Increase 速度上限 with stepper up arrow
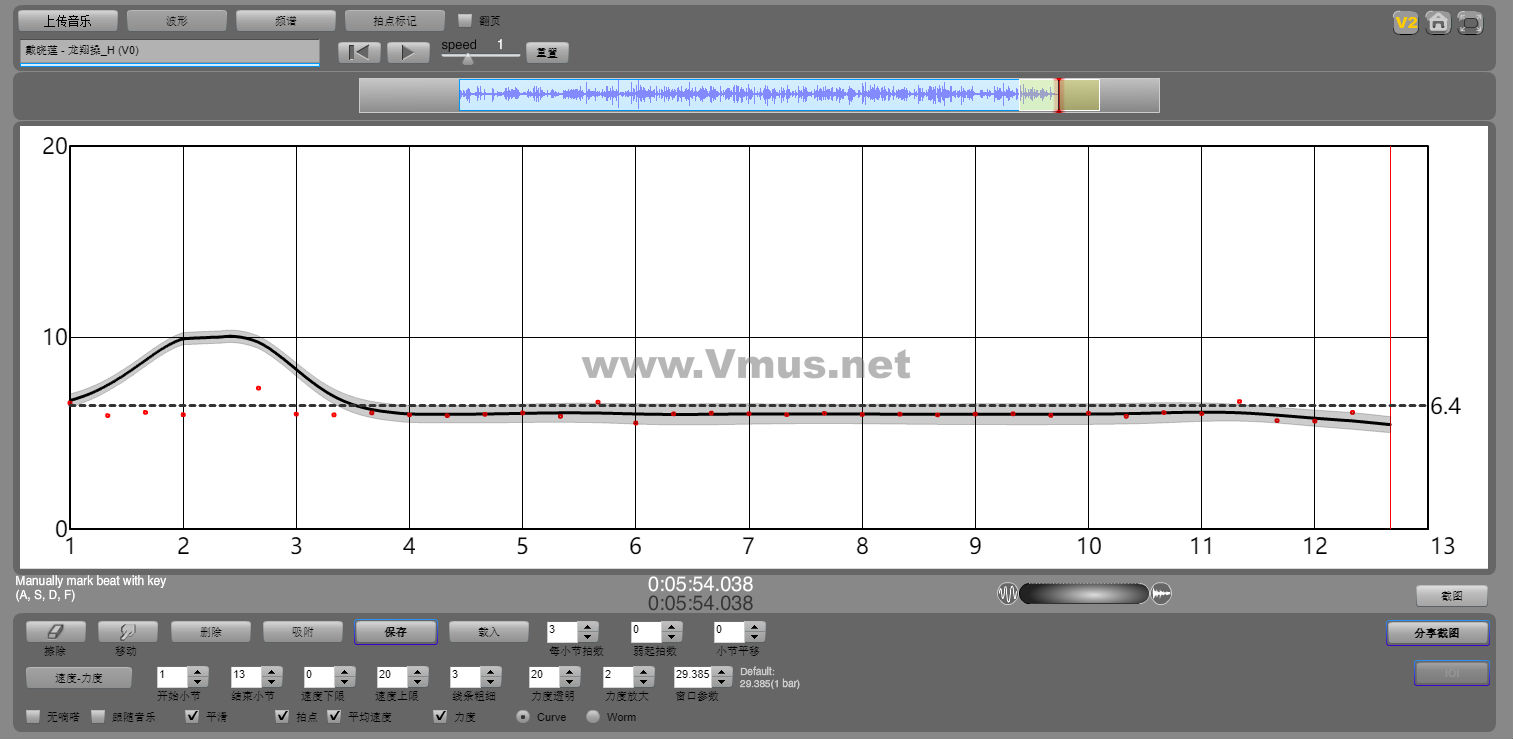This screenshot has height=739, width=1513. (416, 672)
